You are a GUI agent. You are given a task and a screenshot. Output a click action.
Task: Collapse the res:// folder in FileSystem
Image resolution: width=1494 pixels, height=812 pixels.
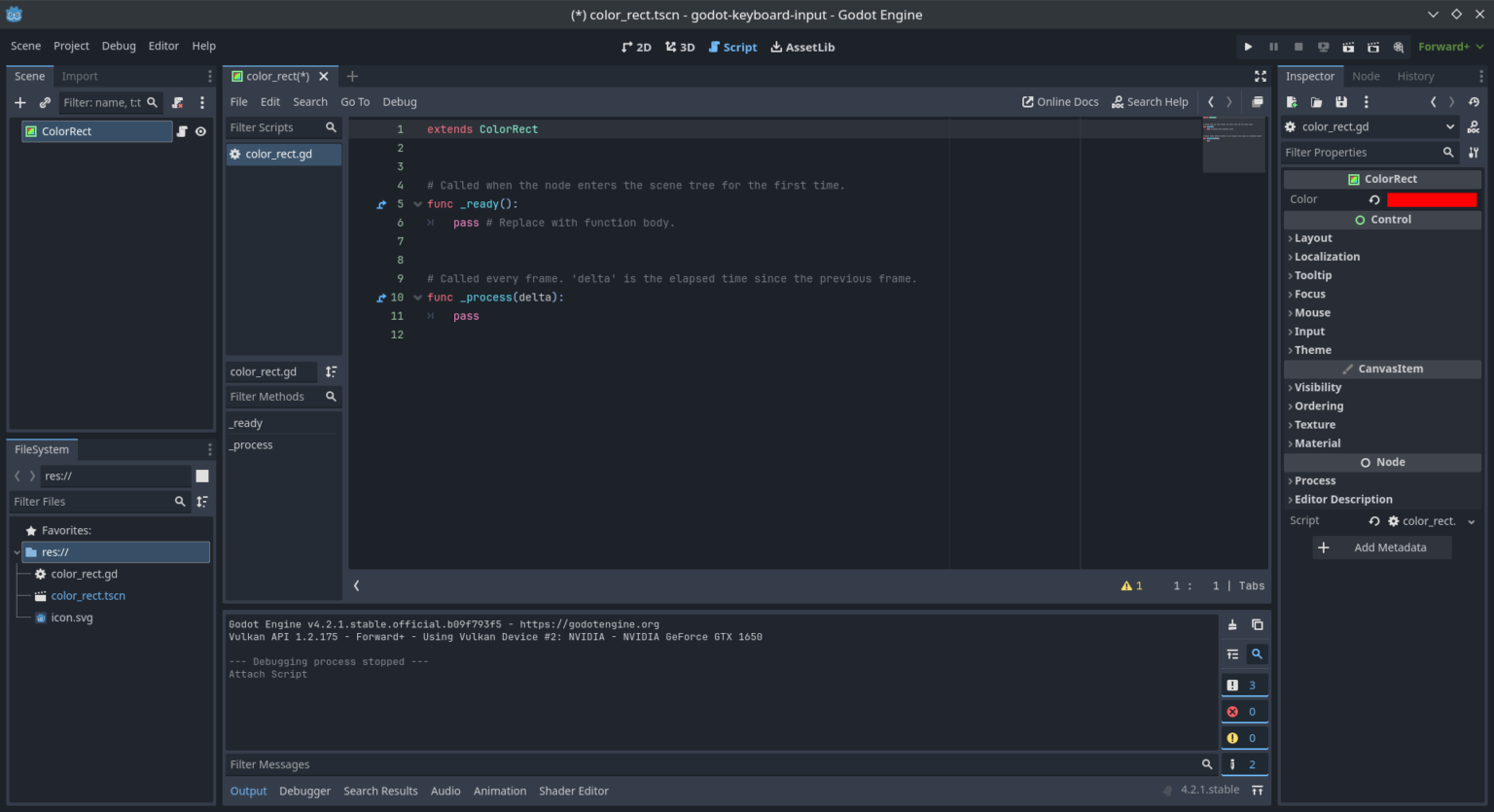pyautogui.click(x=15, y=551)
